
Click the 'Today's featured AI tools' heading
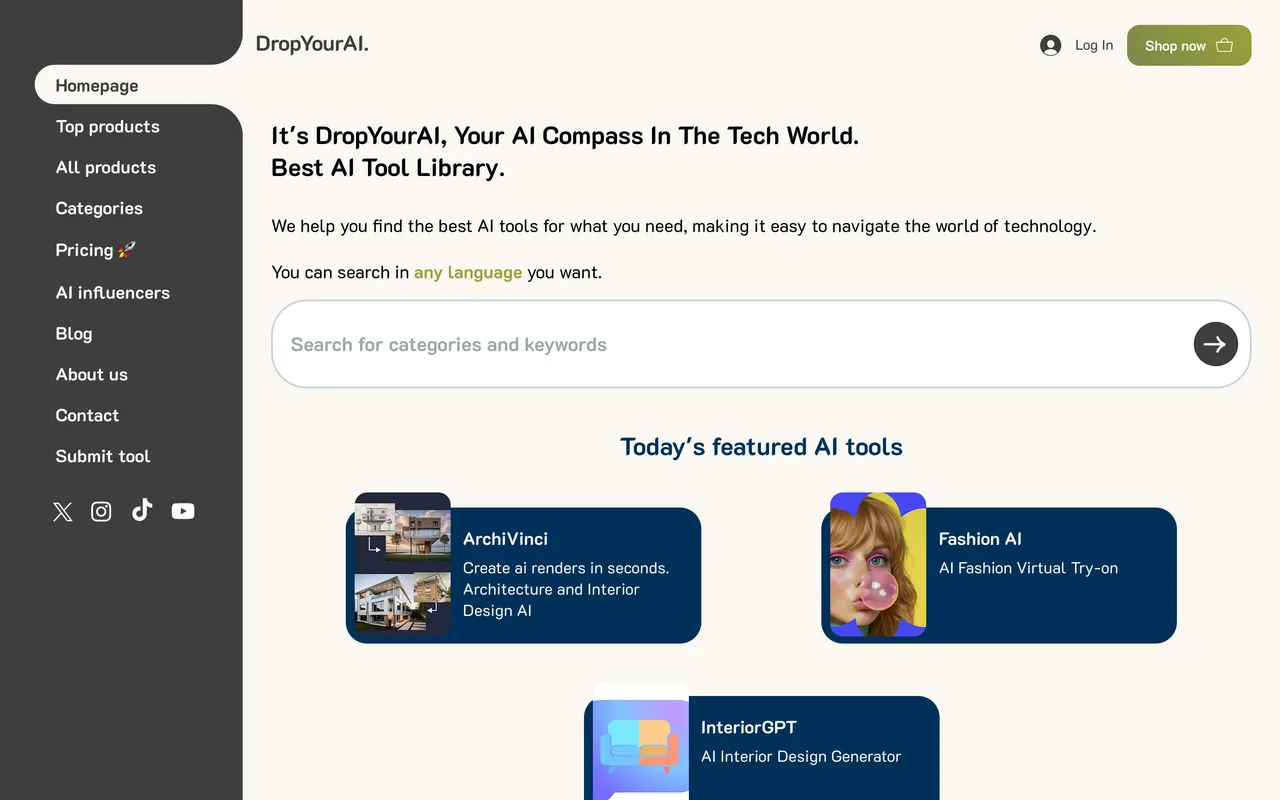coord(761,447)
